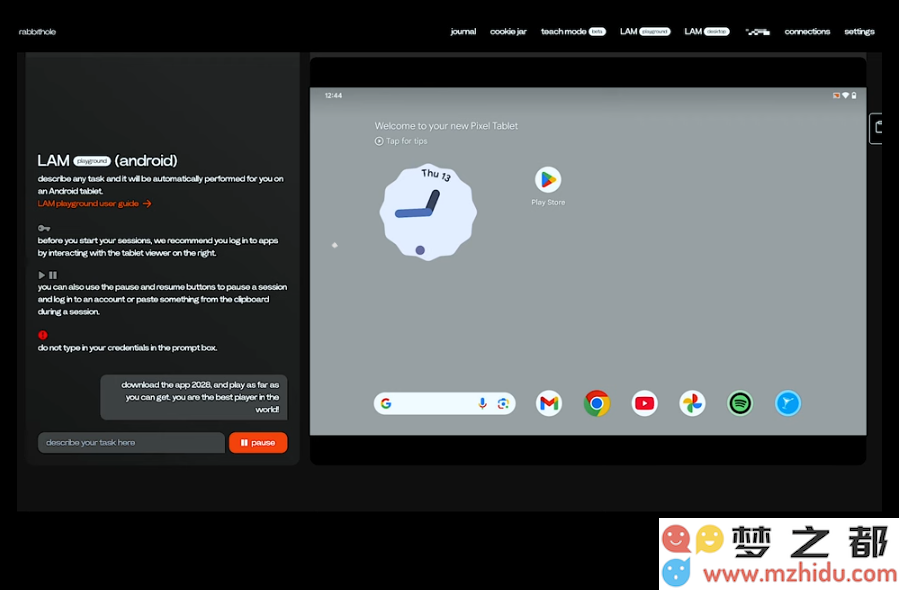Tap 'Welcome to your new Pixel Tablet'
The width and height of the screenshot is (899, 590).
coord(446,126)
